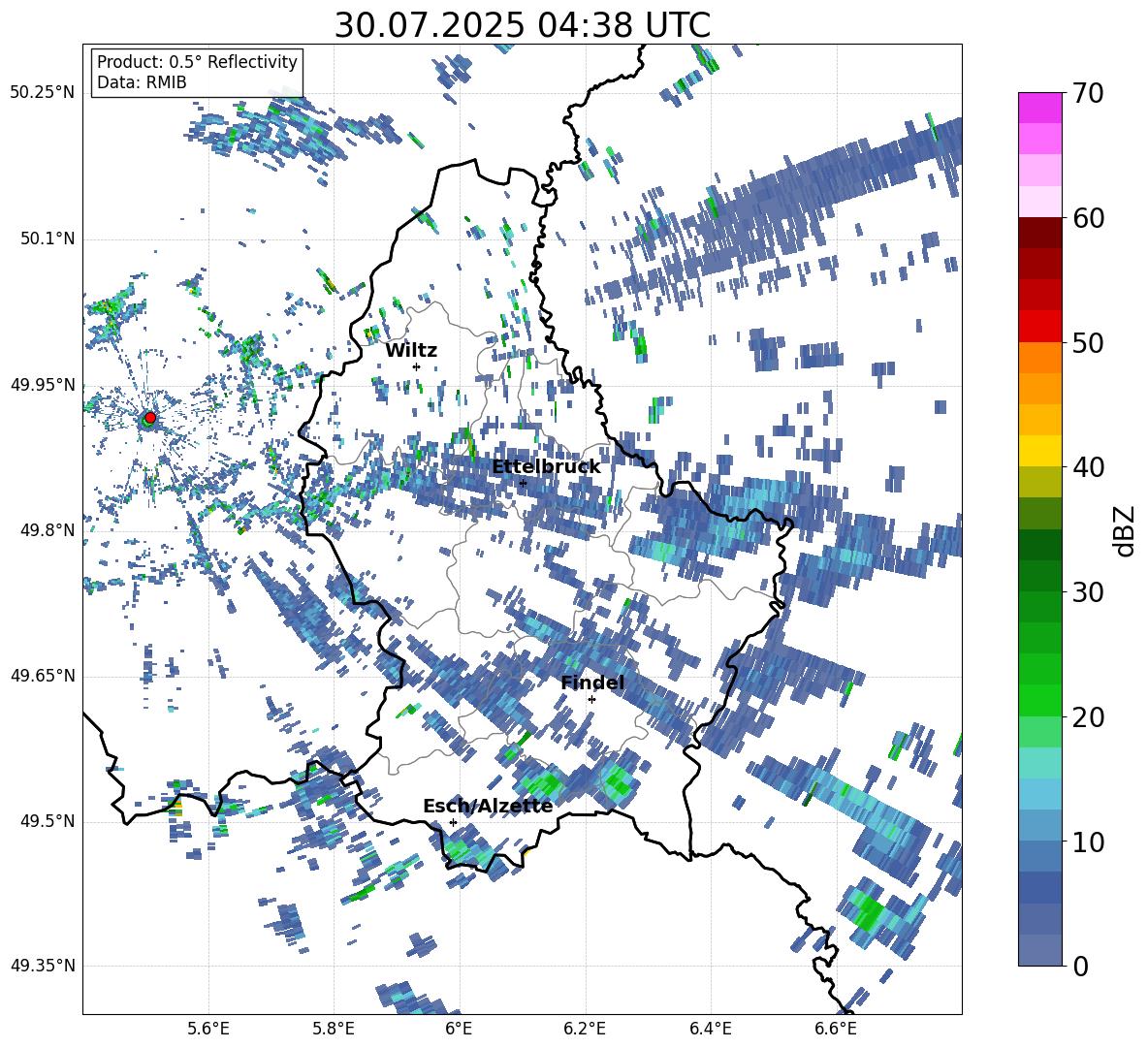Click the Esch/Alzette cross marker

point(453,822)
